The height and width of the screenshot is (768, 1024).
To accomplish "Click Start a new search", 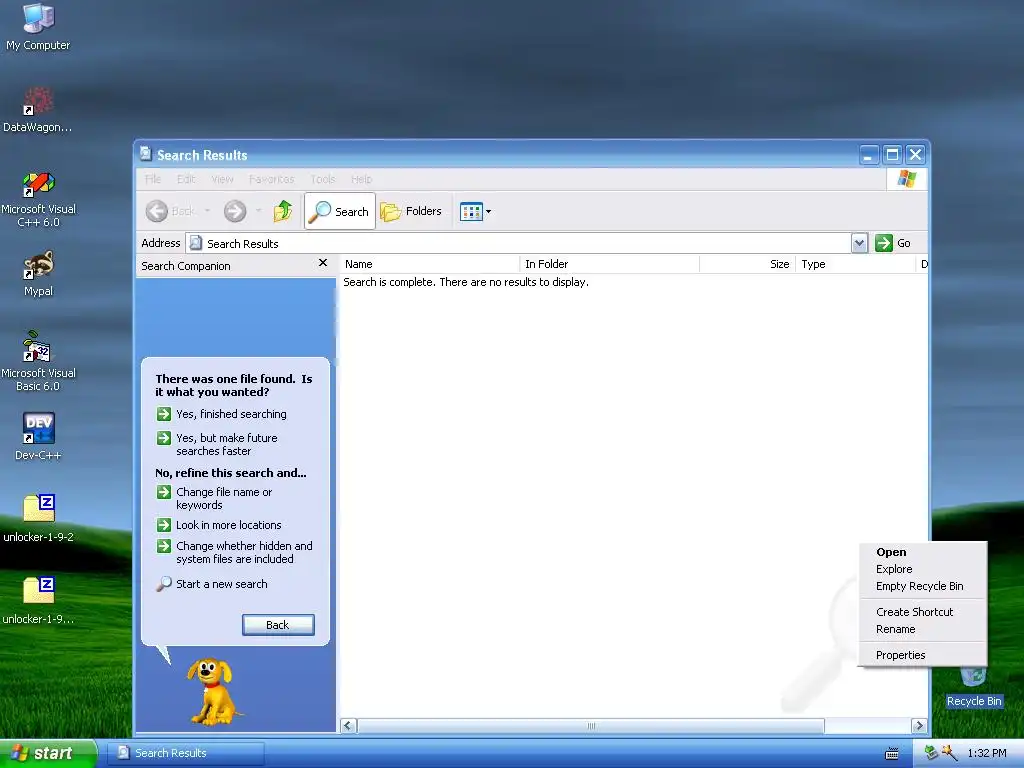I will click(x=212, y=584).
